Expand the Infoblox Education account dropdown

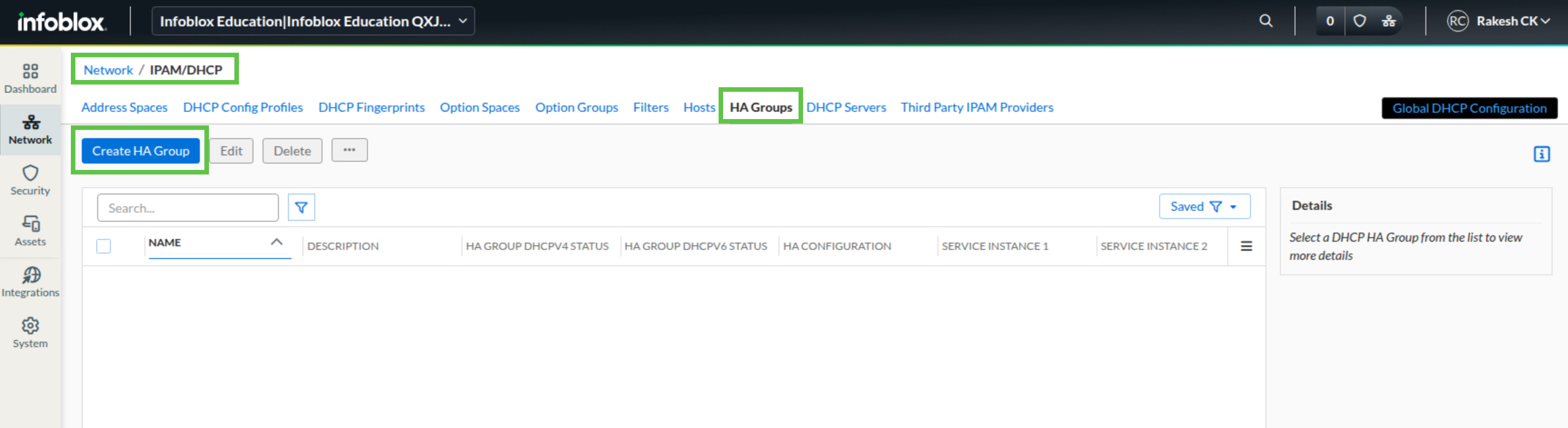pos(313,21)
